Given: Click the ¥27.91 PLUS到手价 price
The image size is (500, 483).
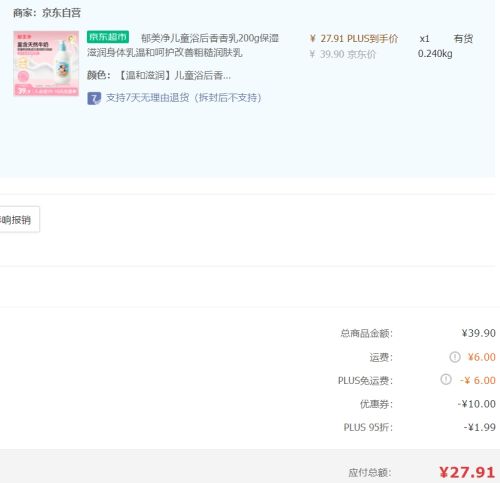Looking at the screenshot, I should pos(353,39).
